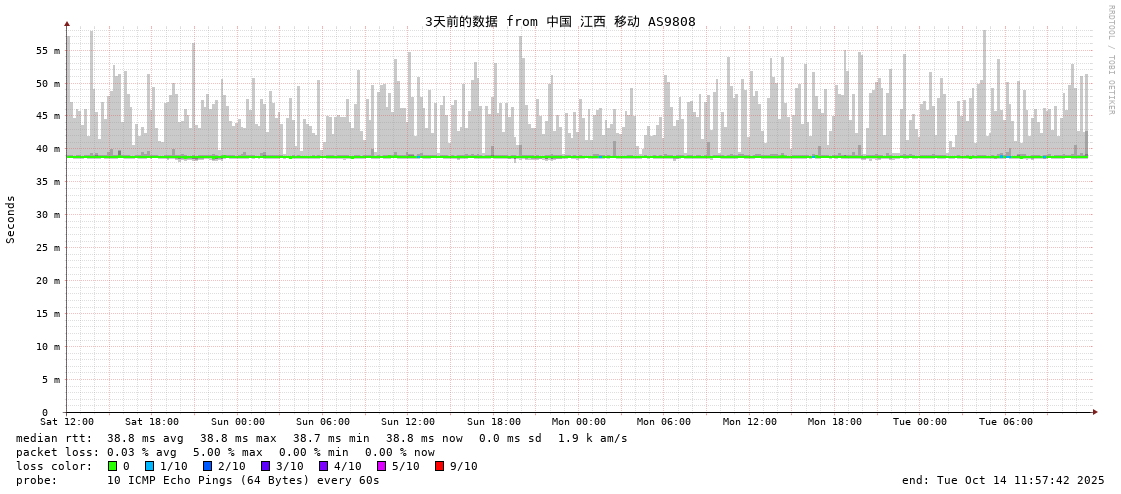
Task: Click the packet loss statistics line
Action: click(225, 452)
